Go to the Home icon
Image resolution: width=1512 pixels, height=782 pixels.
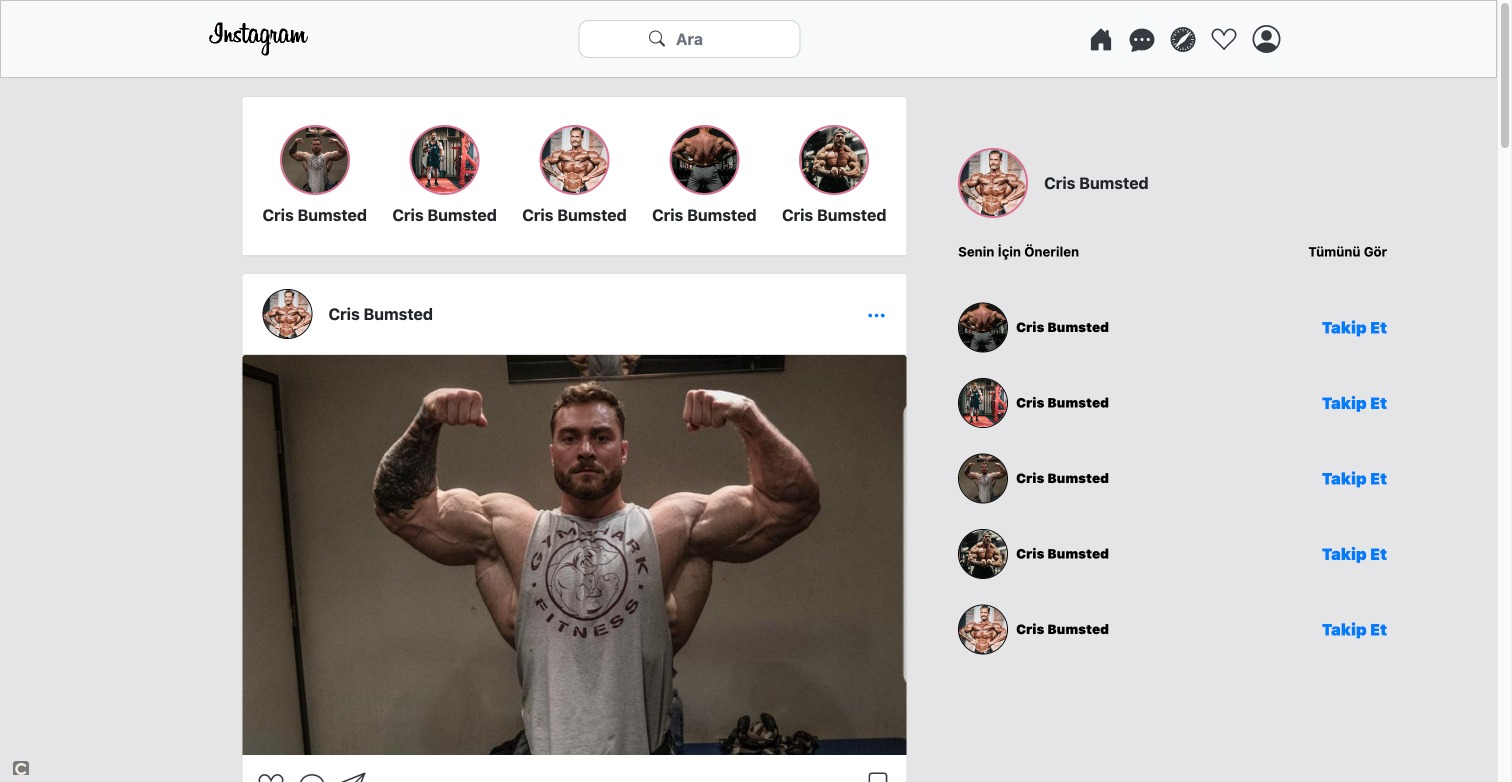(x=1101, y=39)
